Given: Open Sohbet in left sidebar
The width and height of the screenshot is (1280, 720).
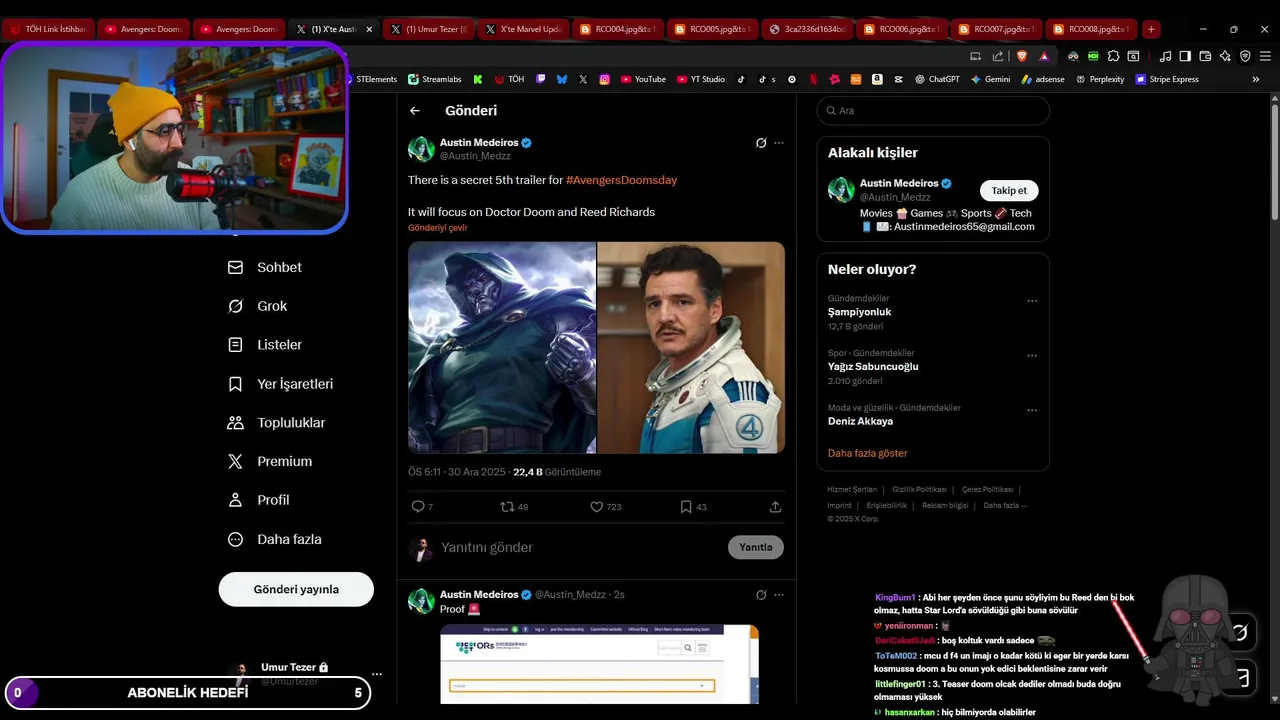Looking at the screenshot, I should [x=265, y=268].
